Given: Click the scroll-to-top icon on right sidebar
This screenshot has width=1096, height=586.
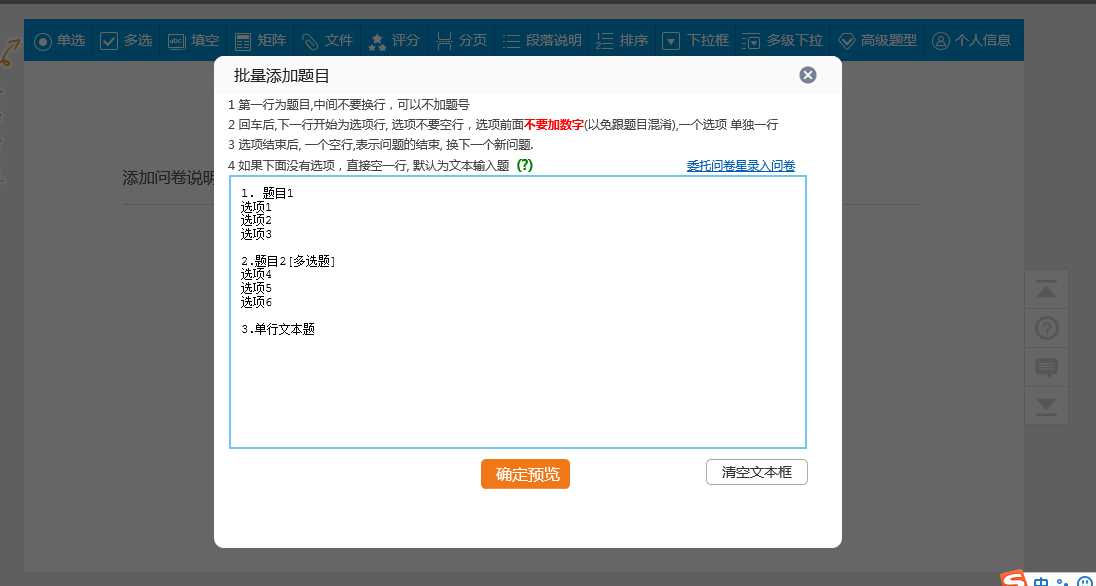Looking at the screenshot, I should pyautogui.click(x=1046, y=290).
